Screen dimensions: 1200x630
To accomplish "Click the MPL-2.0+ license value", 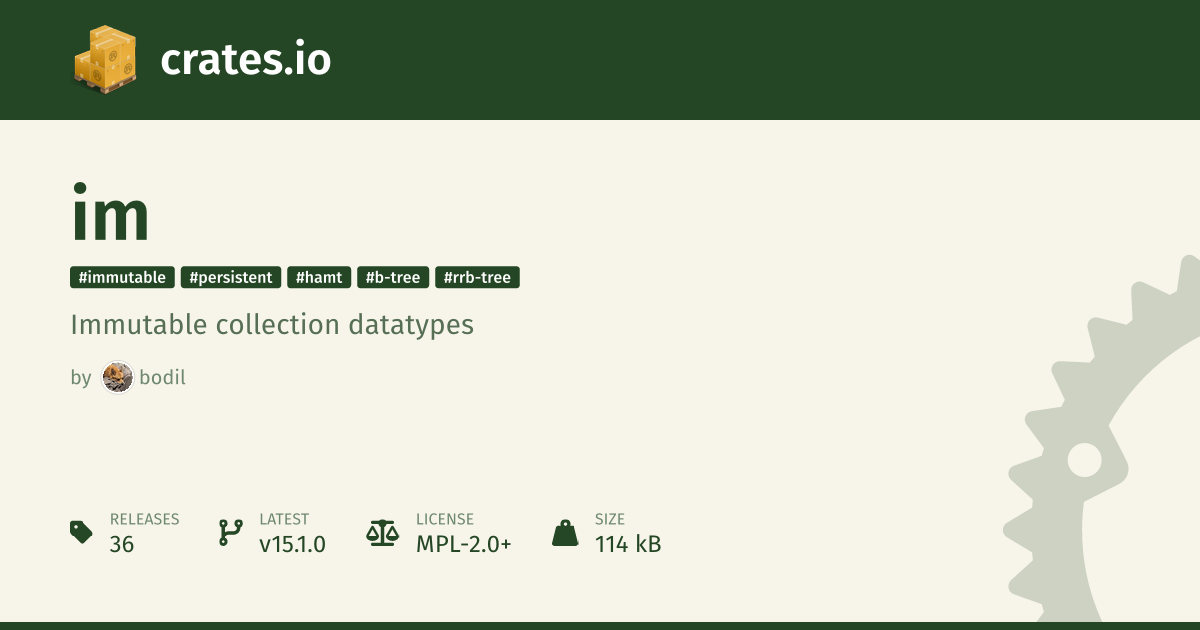I will click(464, 544).
